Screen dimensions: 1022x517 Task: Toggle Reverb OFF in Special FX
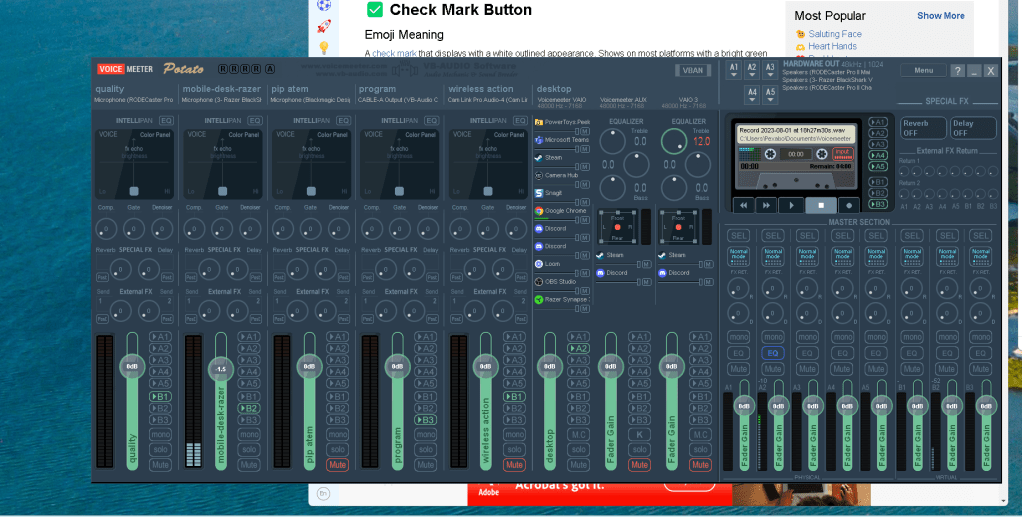(x=924, y=128)
